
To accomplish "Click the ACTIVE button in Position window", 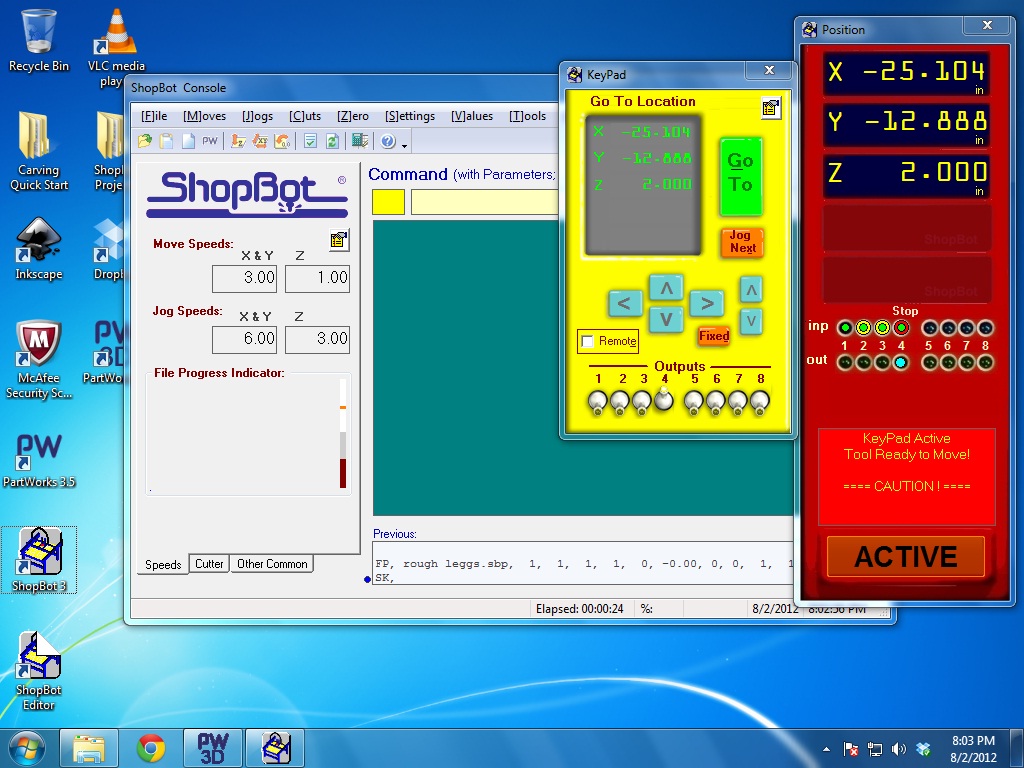I will coord(906,557).
